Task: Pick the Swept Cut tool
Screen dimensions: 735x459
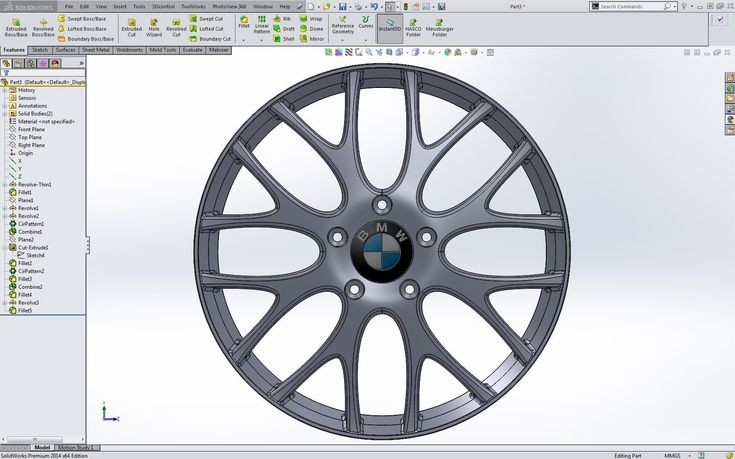Action: pos(206,19)
